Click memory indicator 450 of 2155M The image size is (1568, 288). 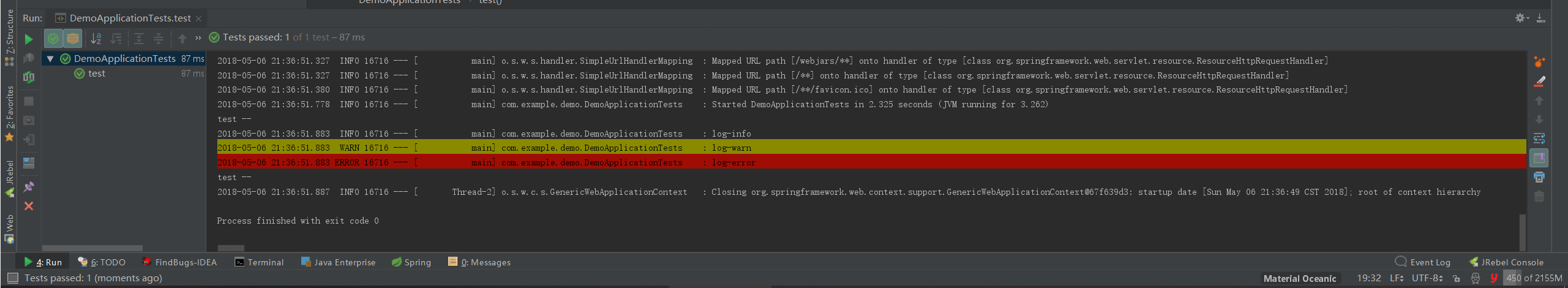point(1534,278)
